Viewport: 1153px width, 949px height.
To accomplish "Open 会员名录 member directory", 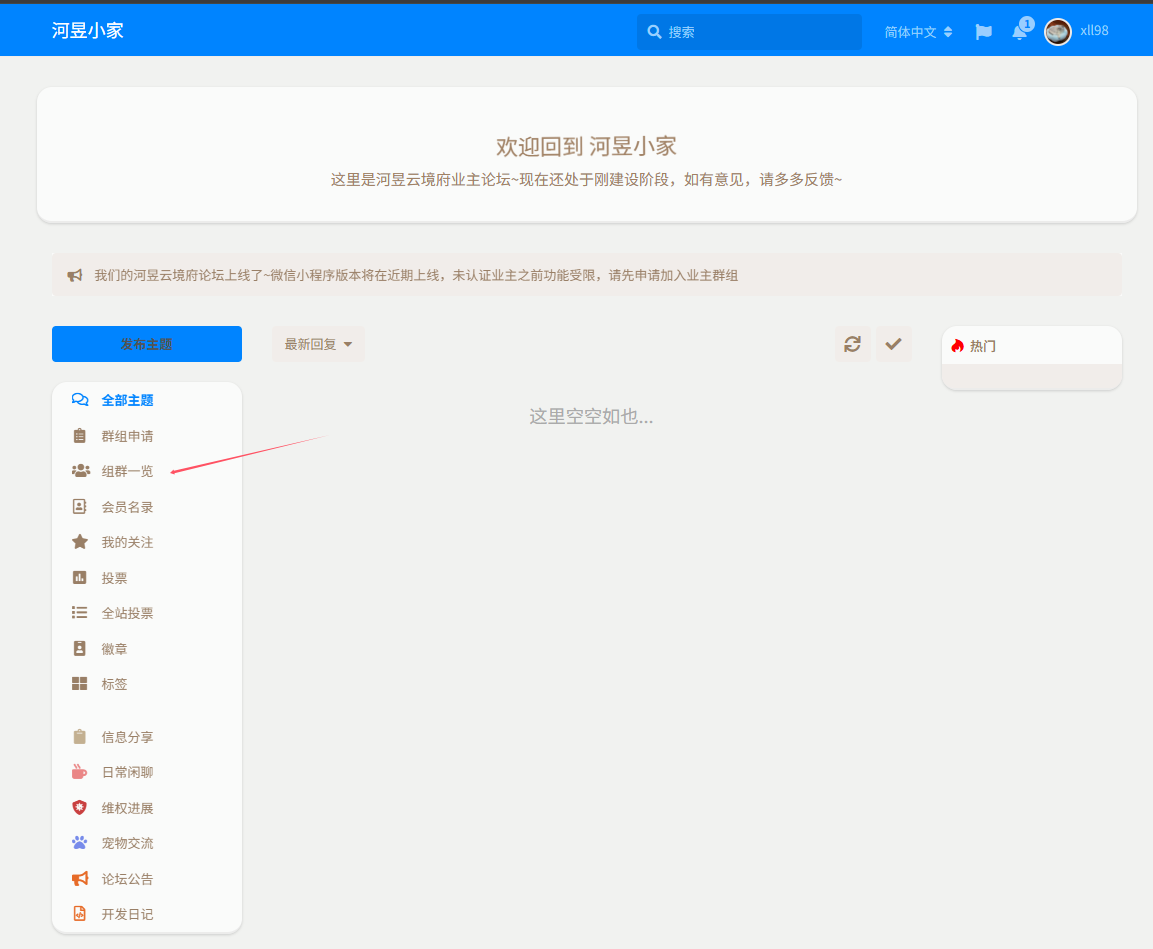I will [x=127, y=507].
